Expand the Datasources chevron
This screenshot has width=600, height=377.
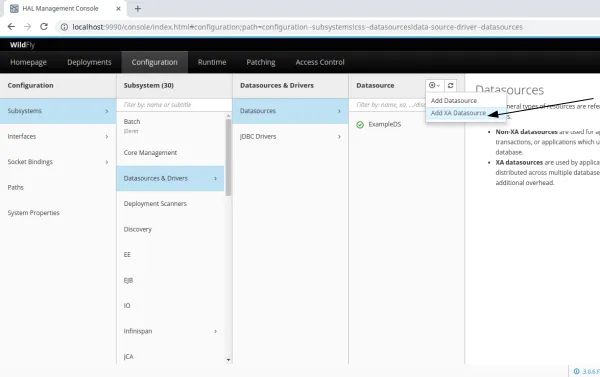[x=339, y=111]
